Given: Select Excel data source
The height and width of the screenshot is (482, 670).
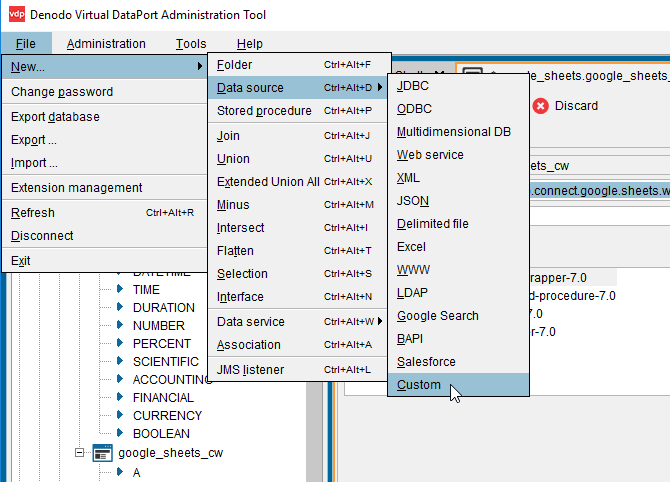Looking at the screenshot, I should coord(458,247).
